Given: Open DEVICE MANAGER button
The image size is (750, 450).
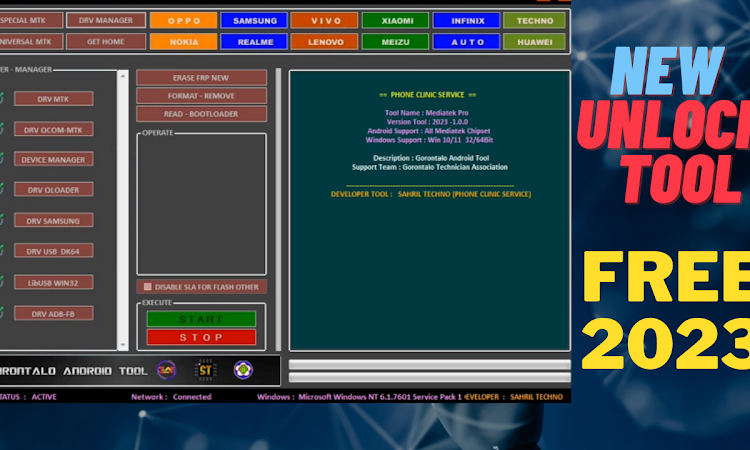Looking at the screenshot, I should 54,159.
